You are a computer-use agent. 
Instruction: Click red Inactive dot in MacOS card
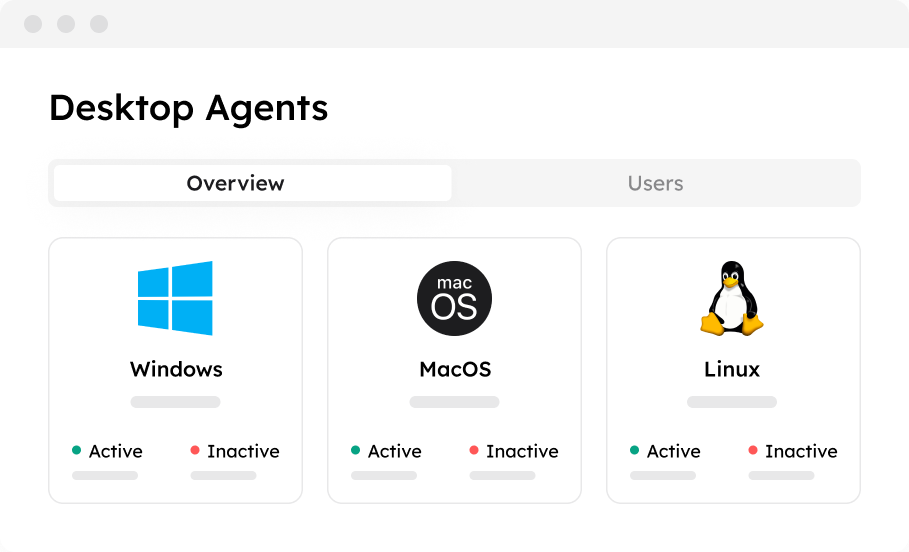[x=474, y=450]
